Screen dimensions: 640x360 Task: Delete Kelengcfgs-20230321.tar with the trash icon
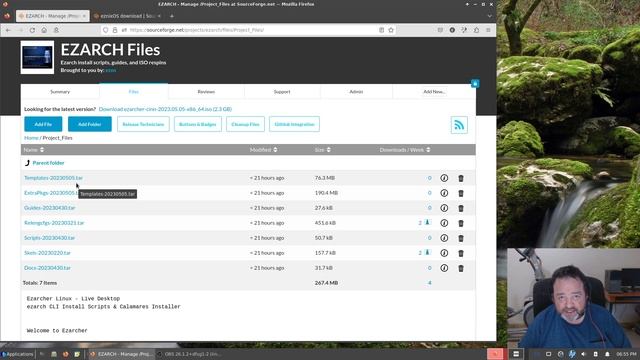pyautogui.click(x=461, y=223)
